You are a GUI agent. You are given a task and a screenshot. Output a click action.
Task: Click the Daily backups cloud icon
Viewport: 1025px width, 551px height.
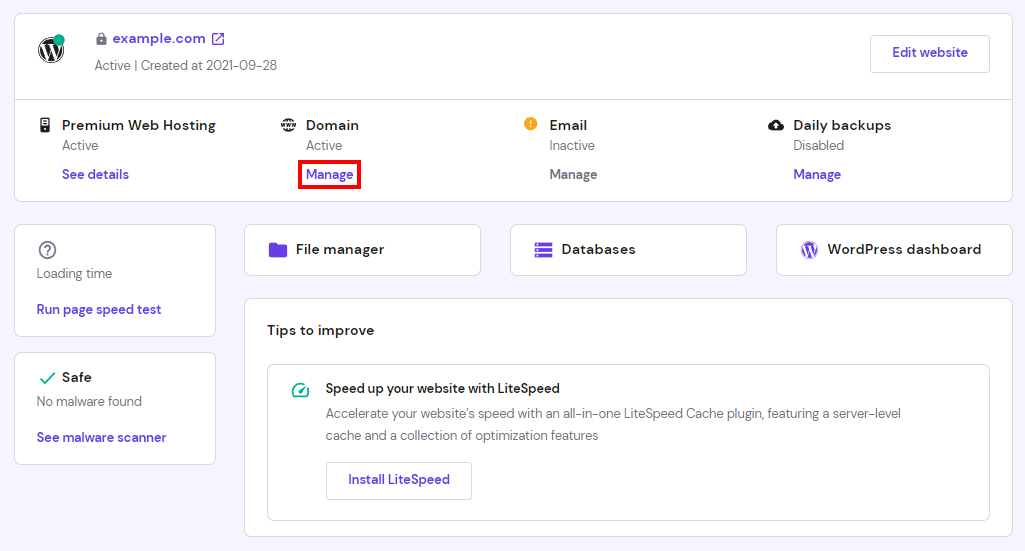tap(776, 125)
